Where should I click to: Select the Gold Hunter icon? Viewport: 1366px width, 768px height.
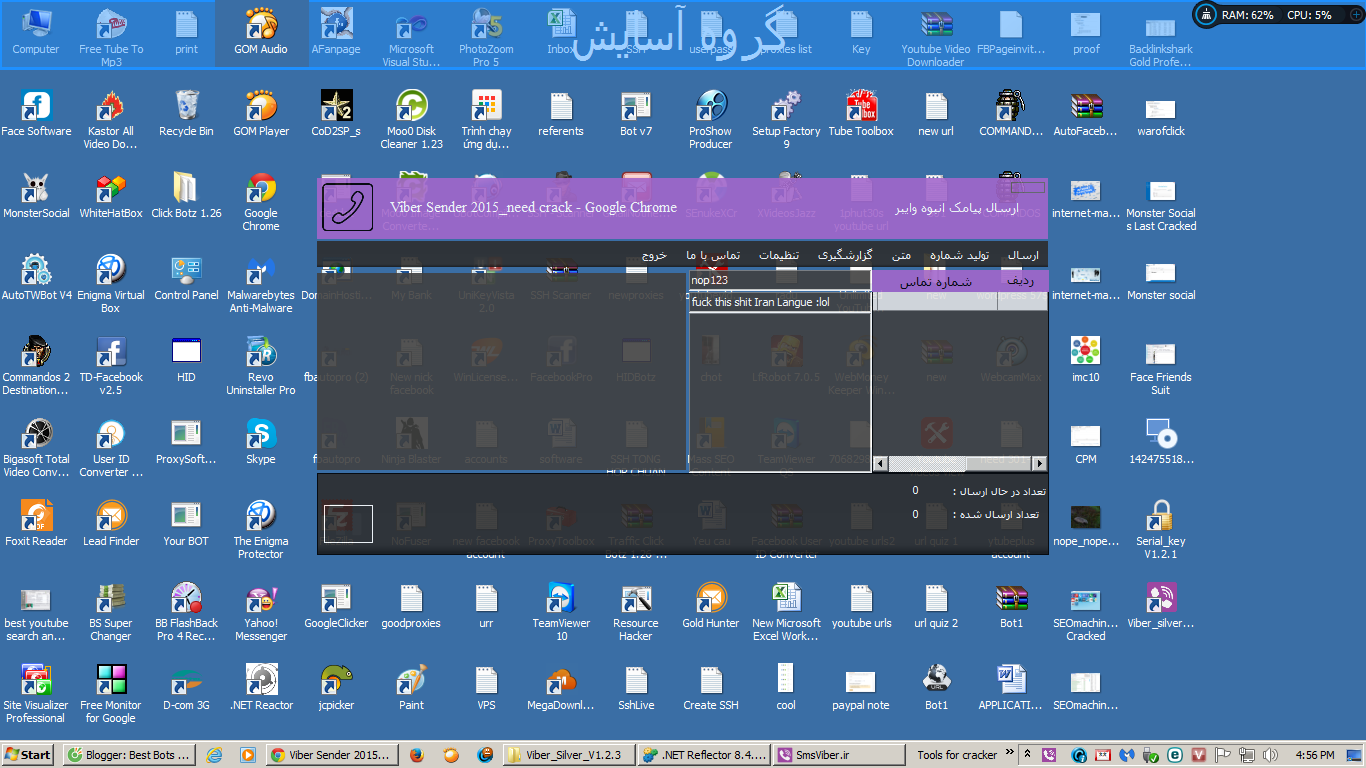click(711, 606)
